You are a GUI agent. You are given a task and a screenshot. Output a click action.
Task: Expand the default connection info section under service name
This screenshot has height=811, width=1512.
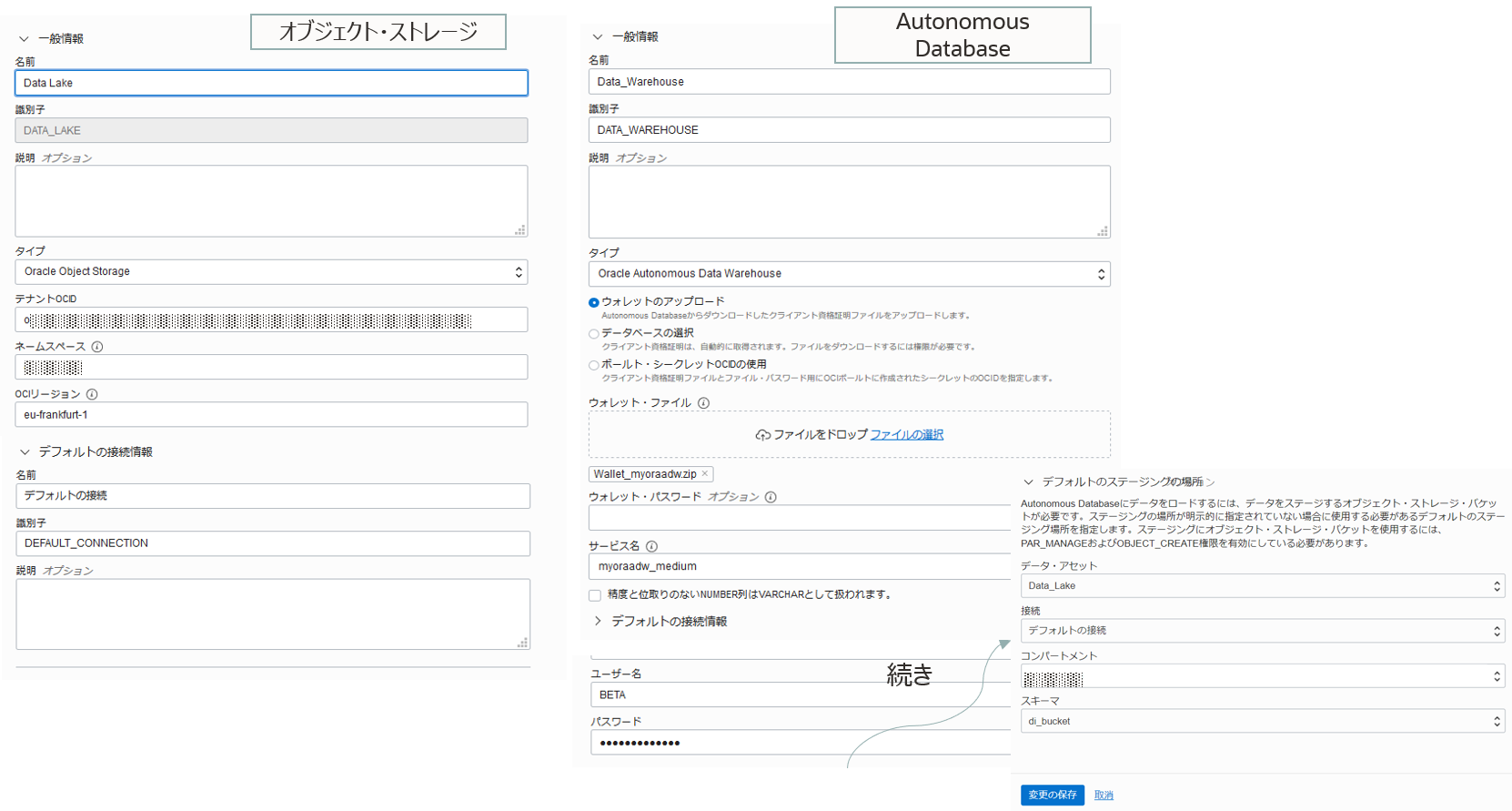click(598, 621)
